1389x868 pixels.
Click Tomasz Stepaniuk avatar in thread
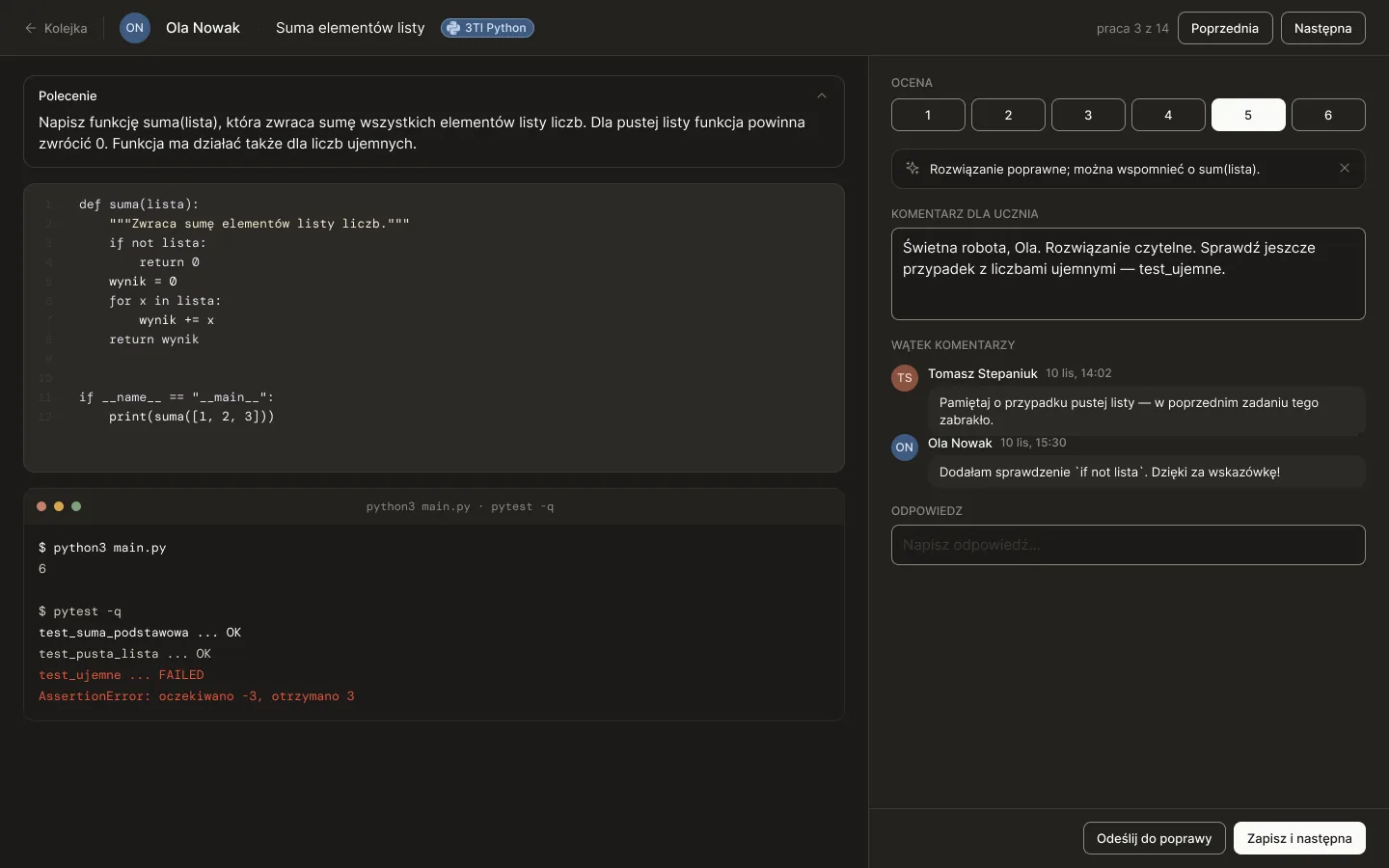click(x=904, y=378)
